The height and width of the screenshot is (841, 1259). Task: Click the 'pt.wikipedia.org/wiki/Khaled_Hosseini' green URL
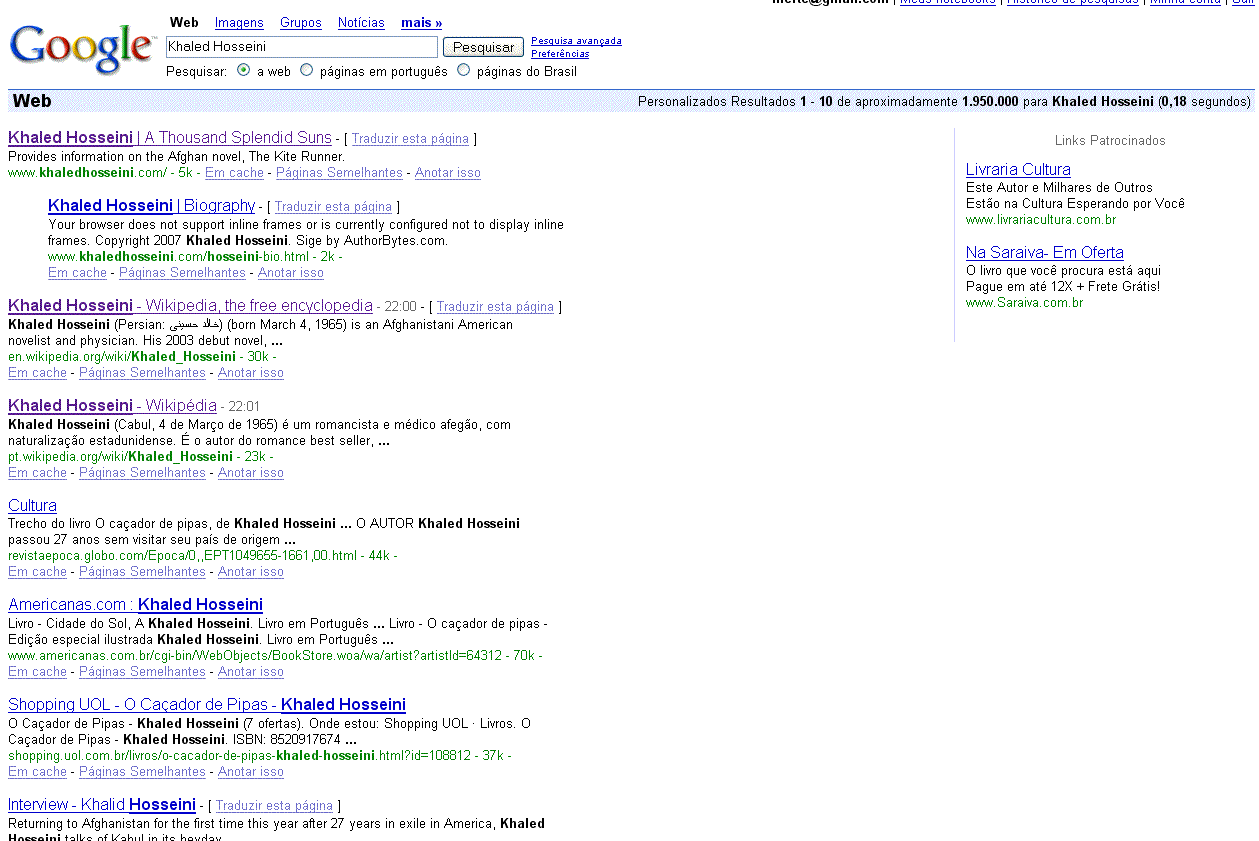tap(121, 457)
